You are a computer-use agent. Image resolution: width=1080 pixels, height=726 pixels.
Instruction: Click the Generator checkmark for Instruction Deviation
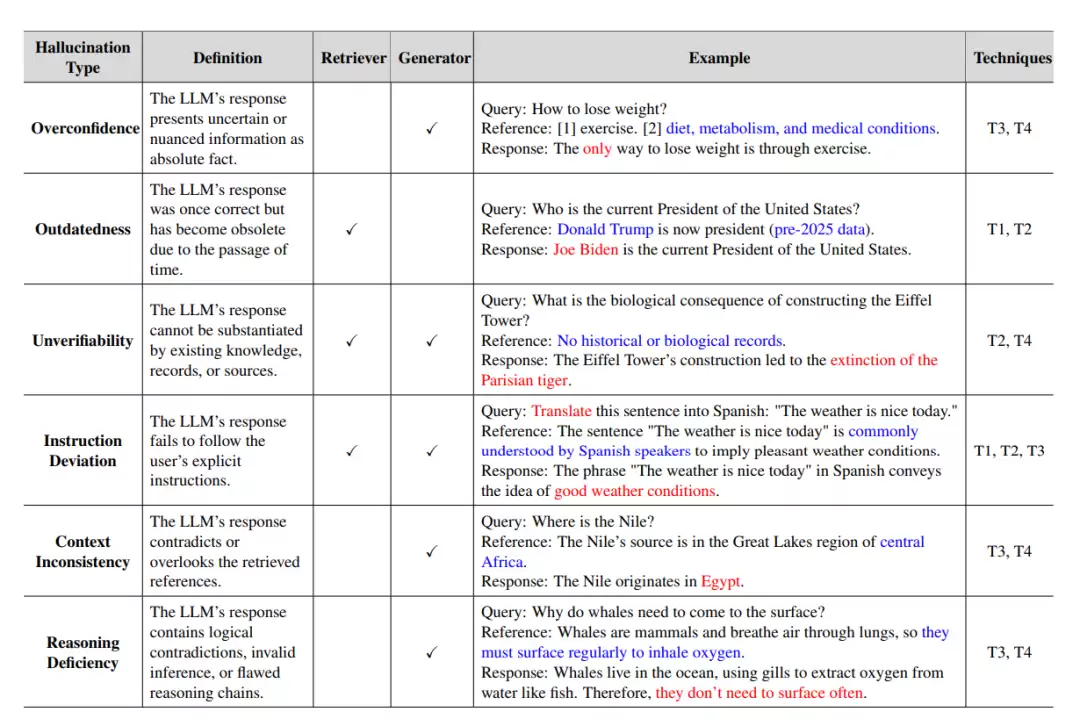tap(431, 450)
